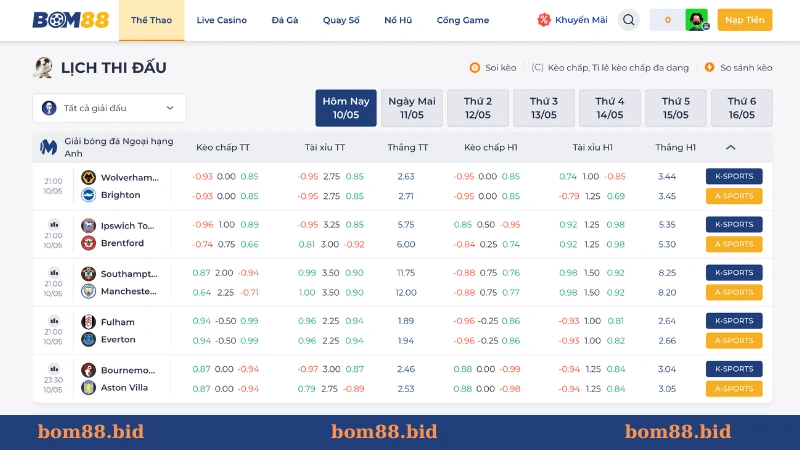Click the Khuyến Mãi link
This screenshot has height=450, width=800.
(581, 20)
